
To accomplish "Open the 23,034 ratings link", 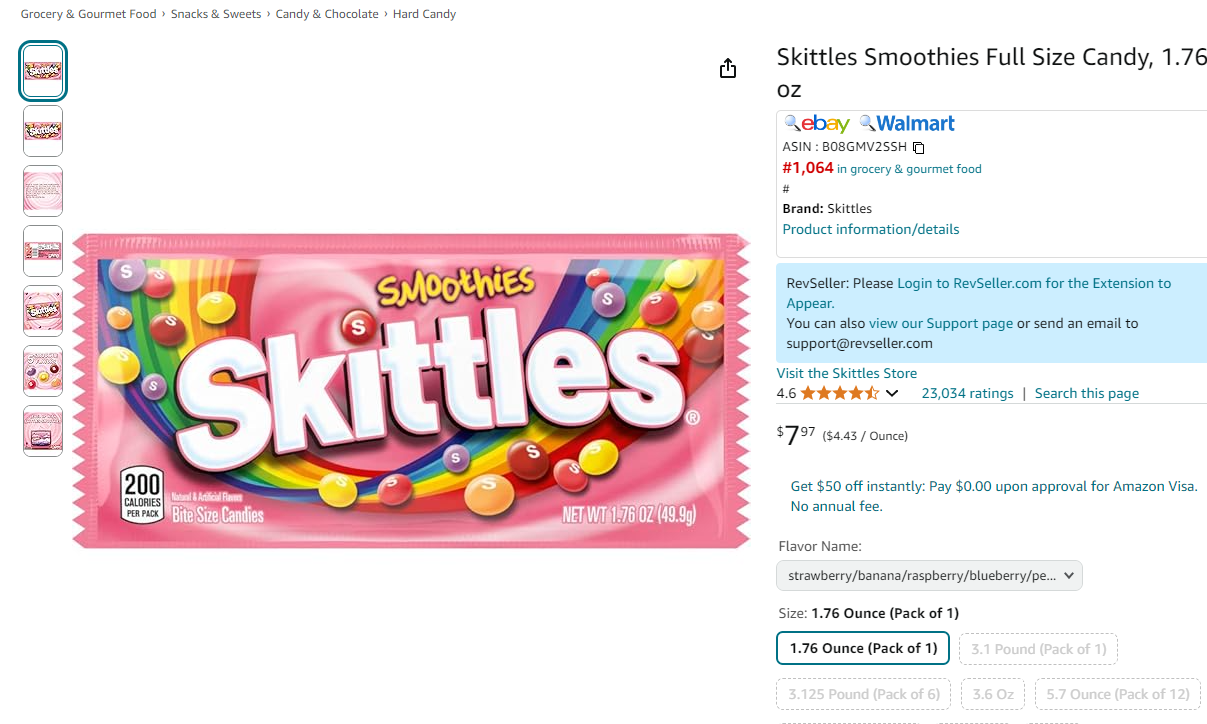I will coord(967,393).
